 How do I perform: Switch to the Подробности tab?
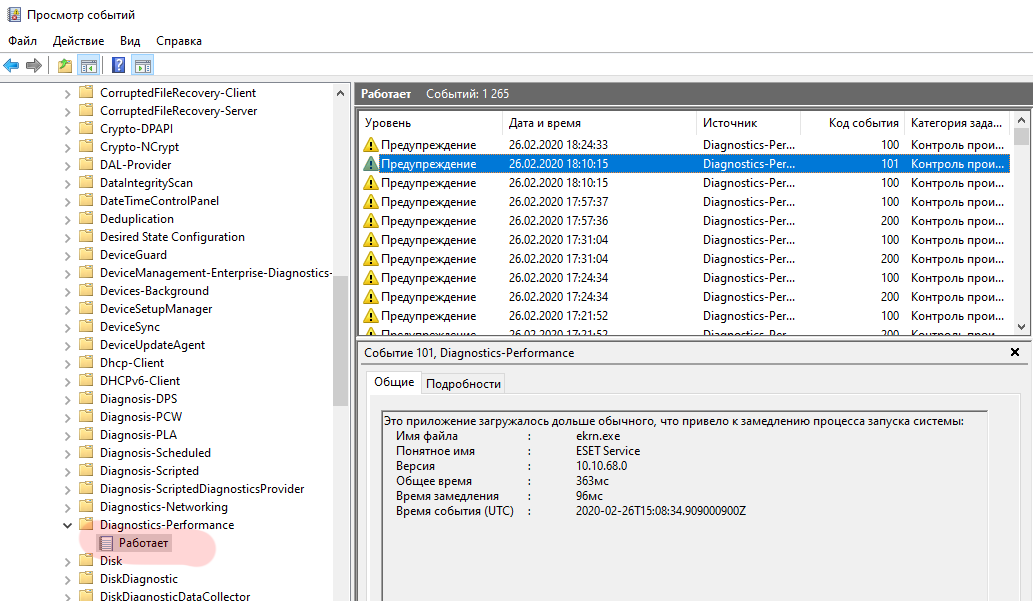point(463,384)
